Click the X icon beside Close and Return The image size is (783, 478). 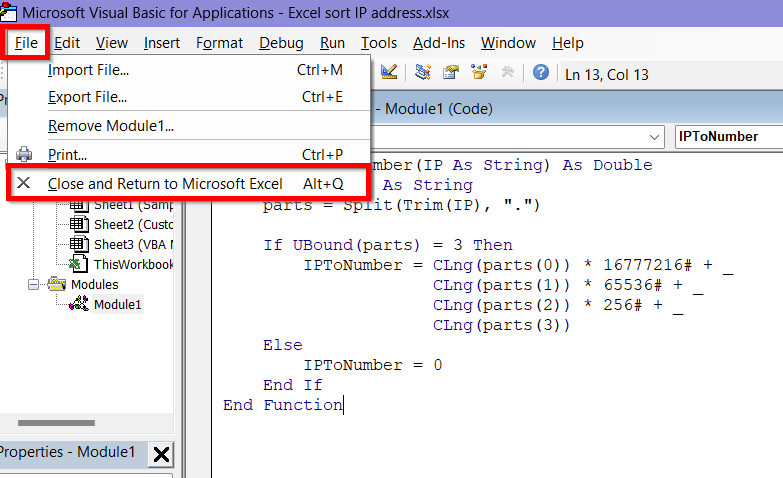pos(23,183)
